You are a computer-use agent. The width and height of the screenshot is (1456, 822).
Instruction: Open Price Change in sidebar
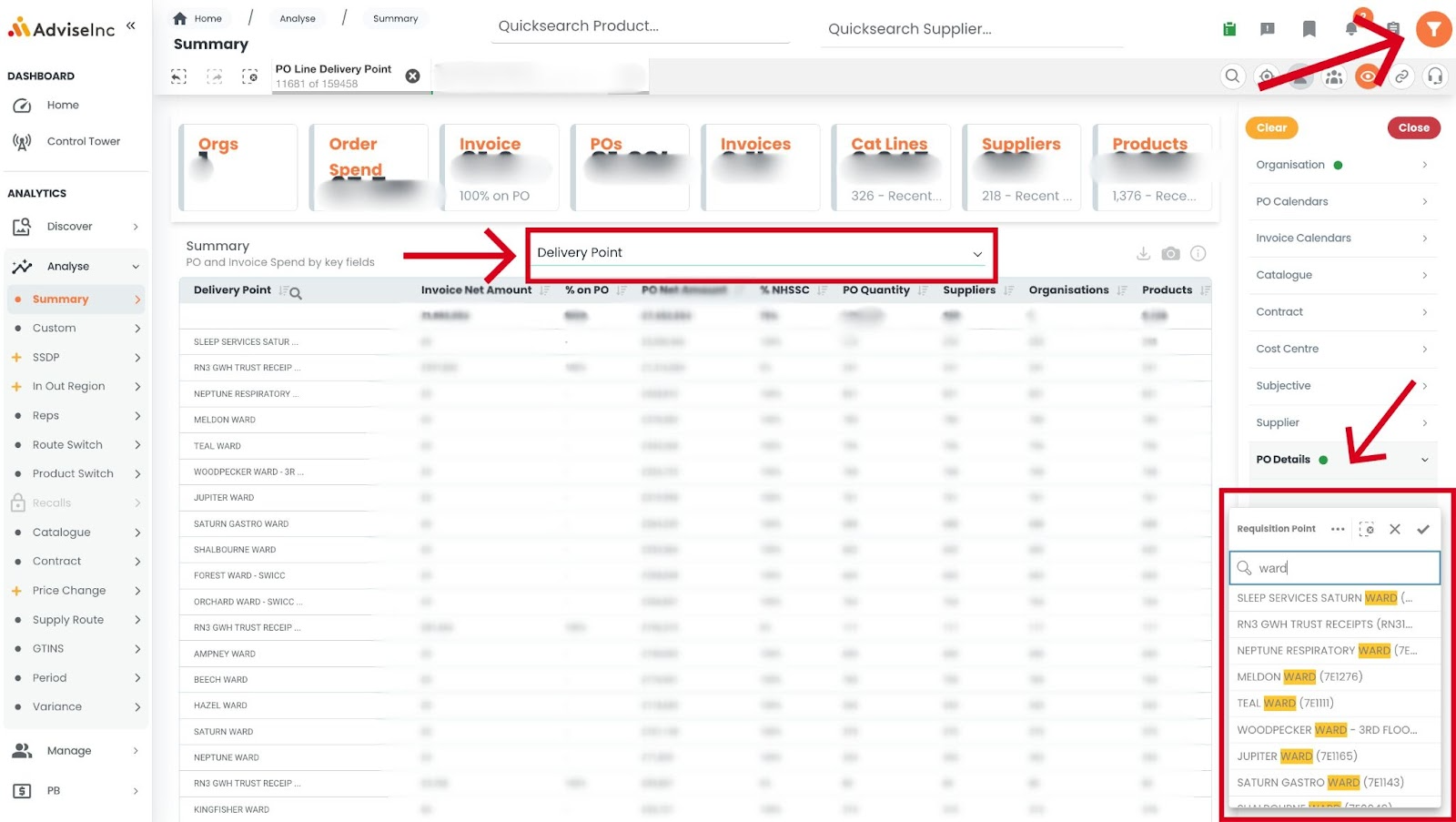point(76,590)
